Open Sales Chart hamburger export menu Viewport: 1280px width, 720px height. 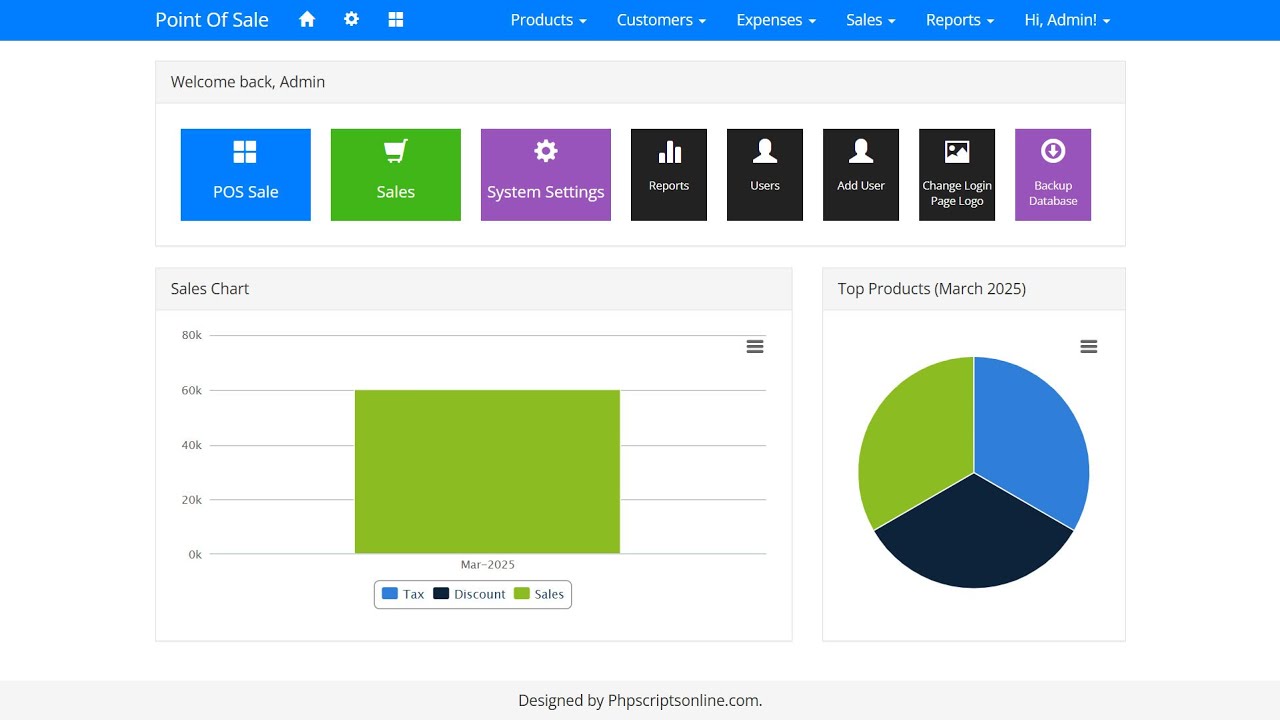click(x=755, y=346)
